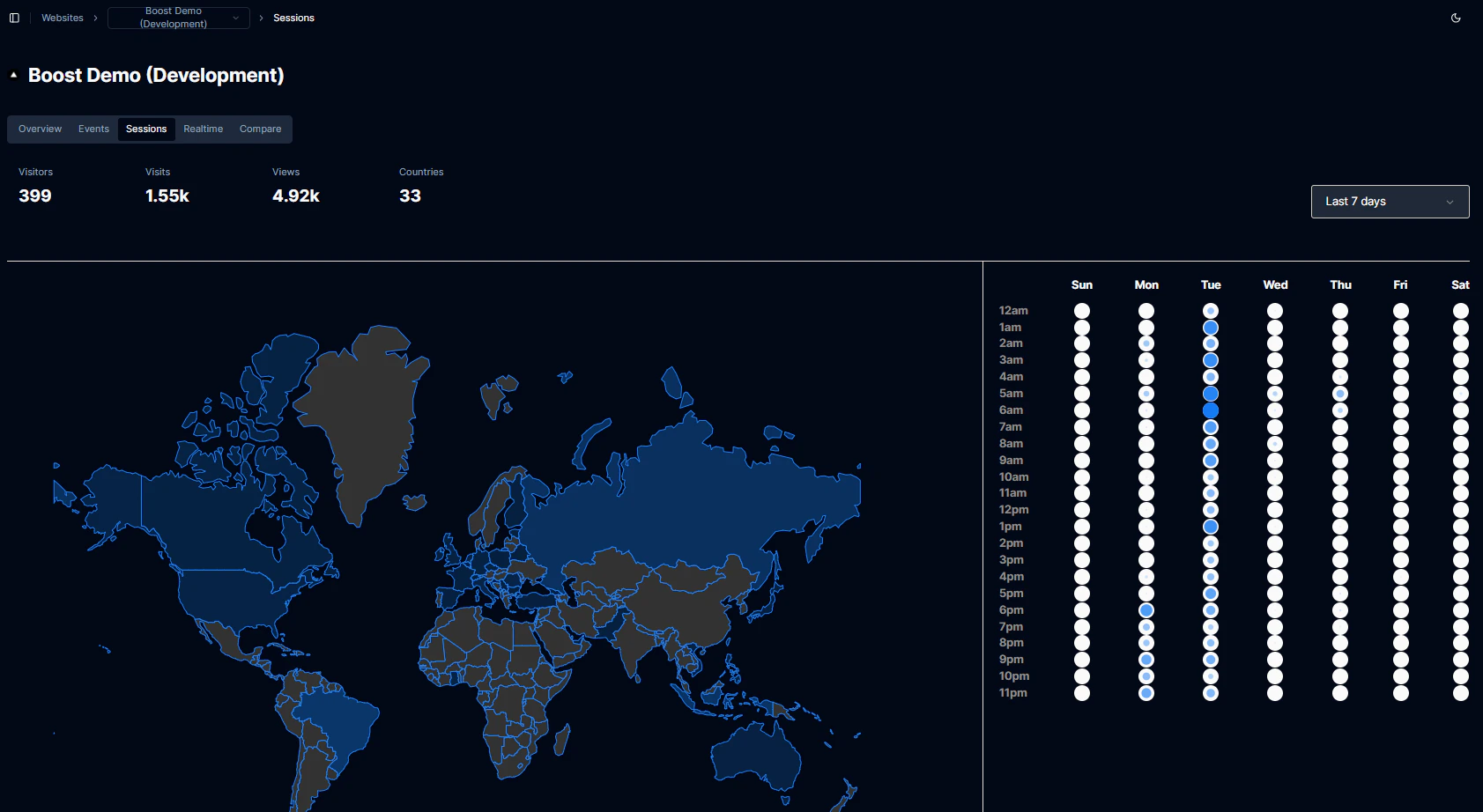1483x812 pixels.
Task: Click the 12am row label
Action: 1013,311
